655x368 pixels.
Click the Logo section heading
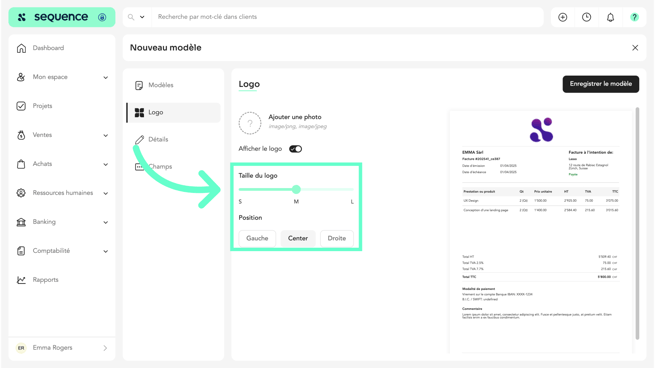pos(249,84)
